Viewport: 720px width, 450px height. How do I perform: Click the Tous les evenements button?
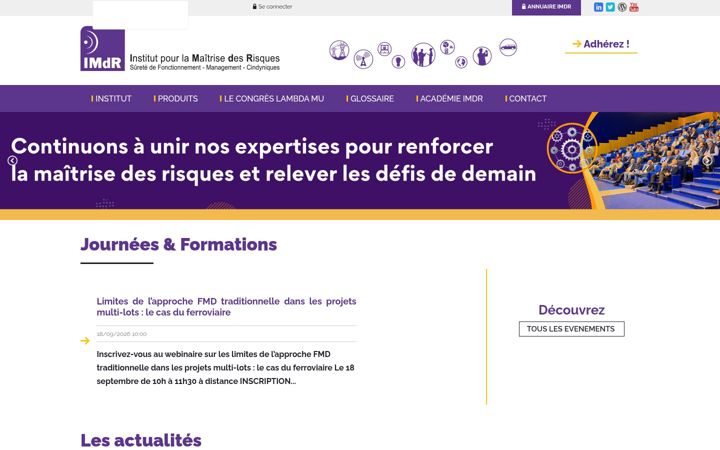572,329
